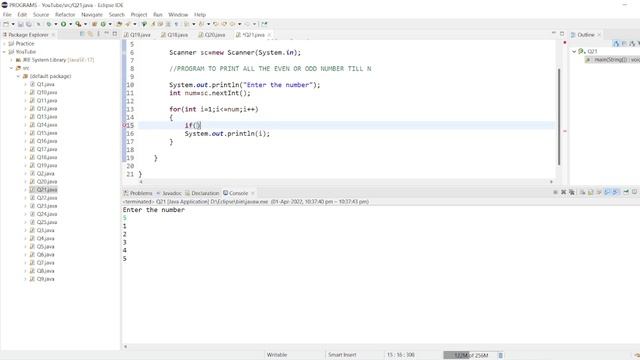Open the dropdown next to External Tools icon
The image size is (640, 360).
[85, 24]
